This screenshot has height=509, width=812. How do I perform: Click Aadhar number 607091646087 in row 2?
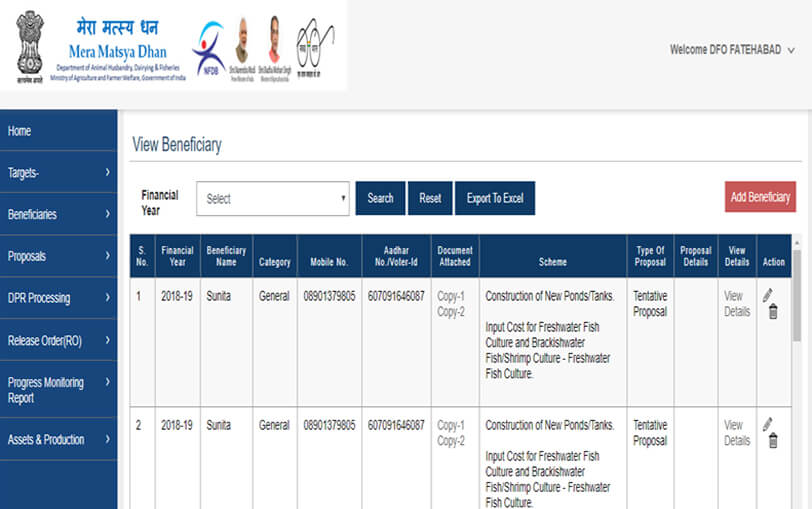(396, 425)
